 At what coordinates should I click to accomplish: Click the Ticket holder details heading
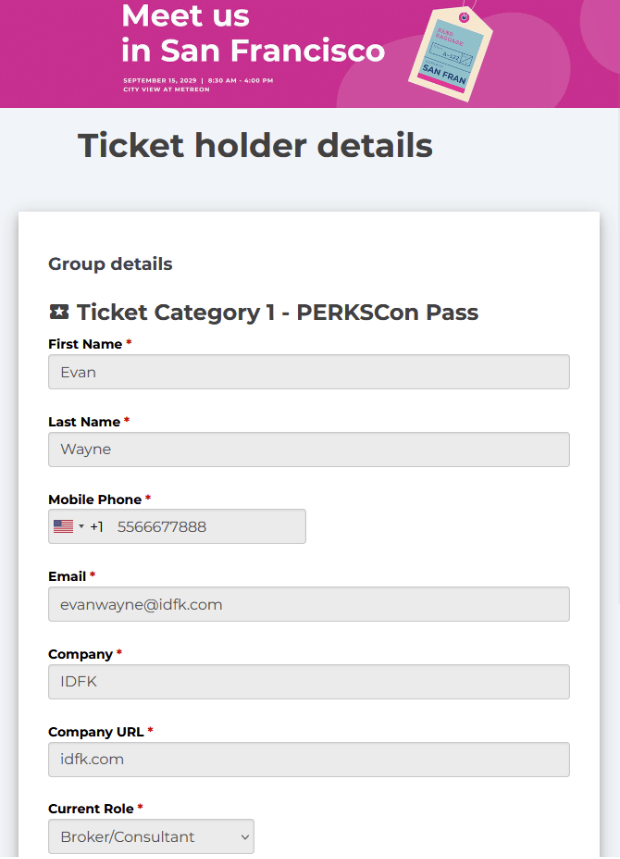click(x=255, y=146)
